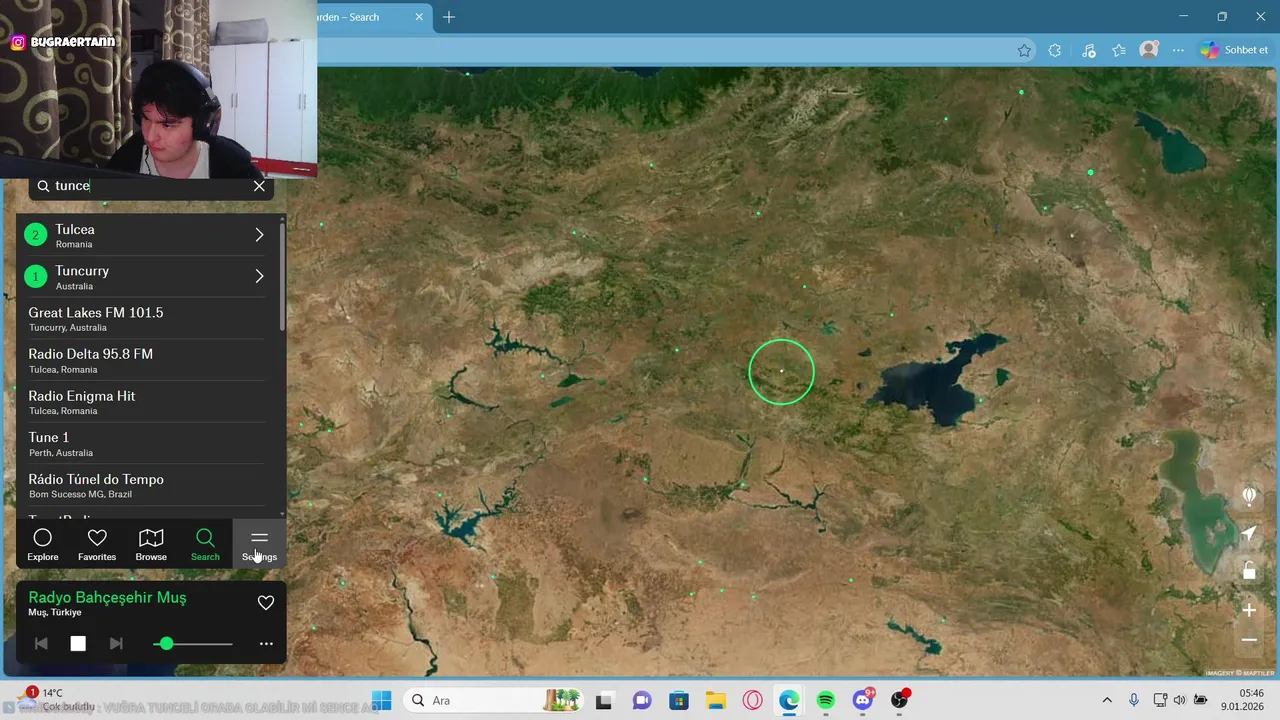Viewport: 1280px width, 720px height.
Task: Switch to Microsoft Edge on taskbar
Action: click(x=789, y=700)
